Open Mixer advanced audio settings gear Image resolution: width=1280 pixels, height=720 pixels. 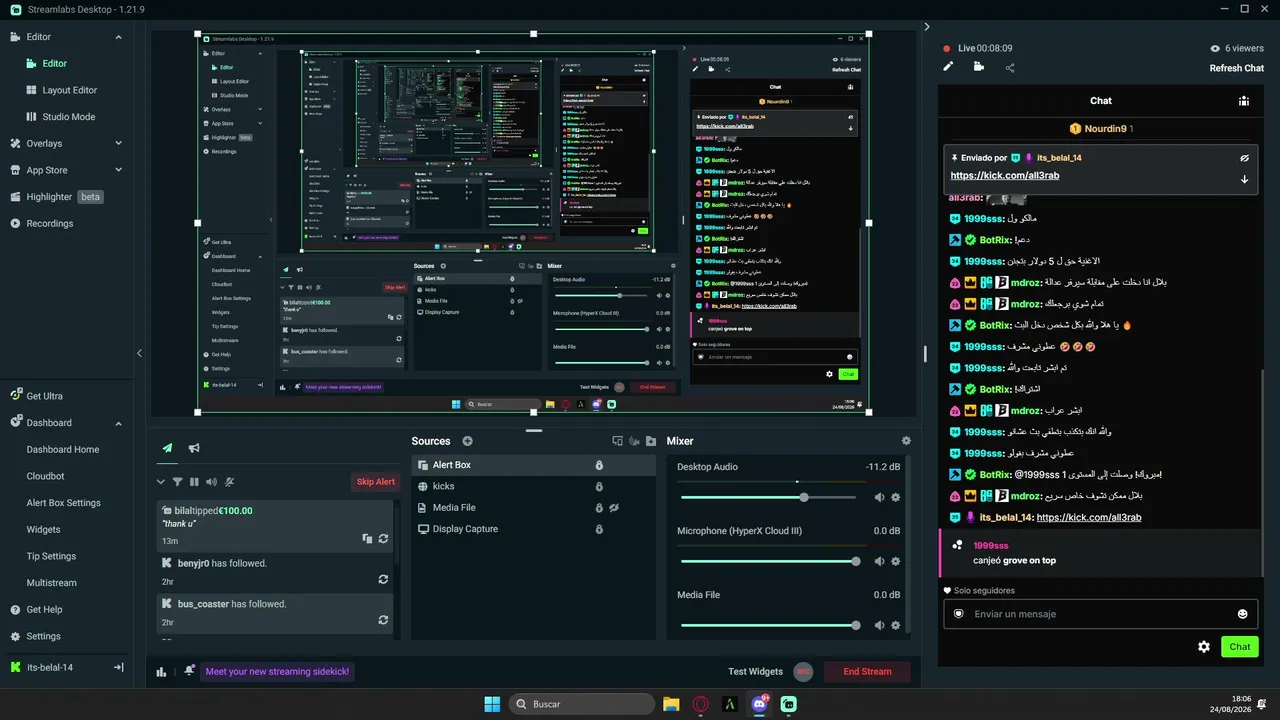[x=906, y=441]
